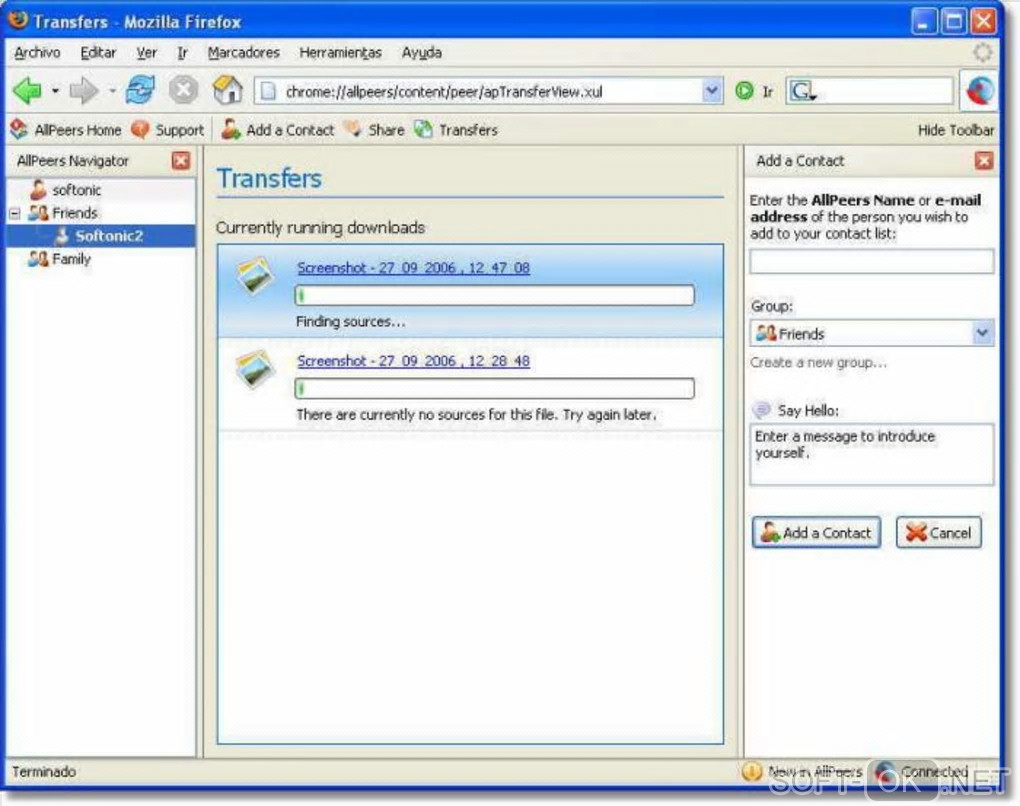The height and width of the screenshot is (806, 1020).
Task: Open the Screenshot 12_47_08 download link
Action: [413, 267]
